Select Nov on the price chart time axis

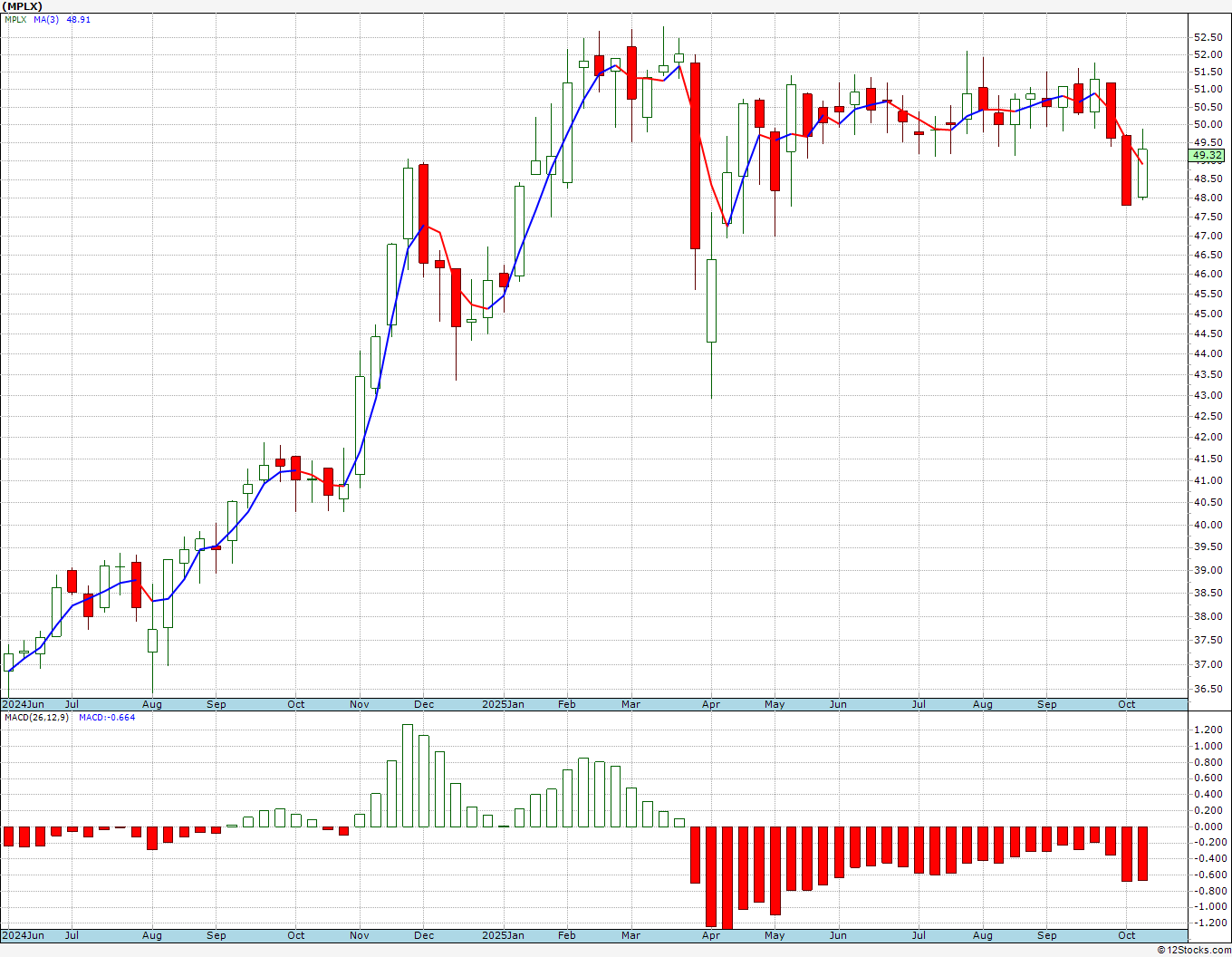(360, 704)
